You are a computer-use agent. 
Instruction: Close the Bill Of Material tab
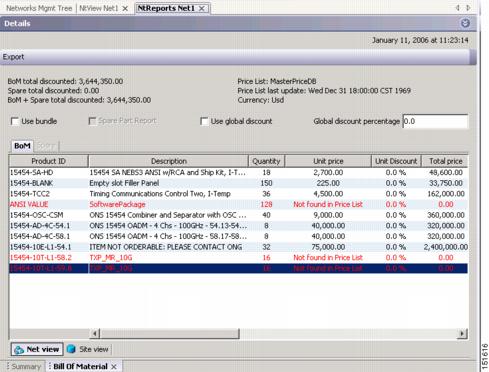pyautogui.click(x=114, y=366)
